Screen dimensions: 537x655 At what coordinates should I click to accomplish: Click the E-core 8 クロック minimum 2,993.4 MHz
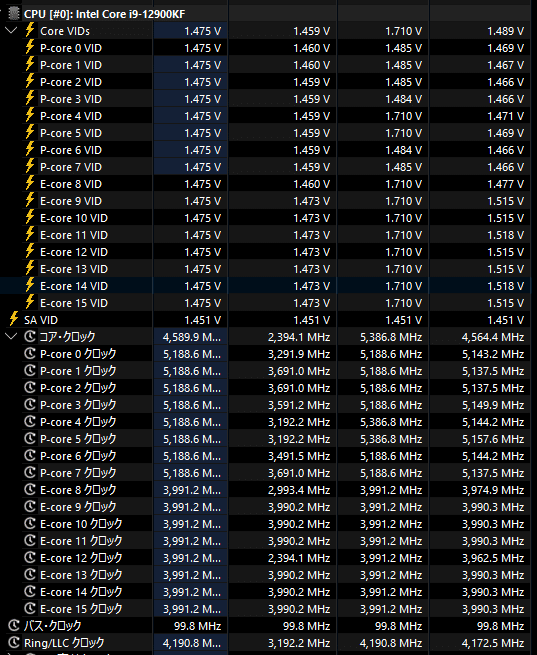pos(299,490)
